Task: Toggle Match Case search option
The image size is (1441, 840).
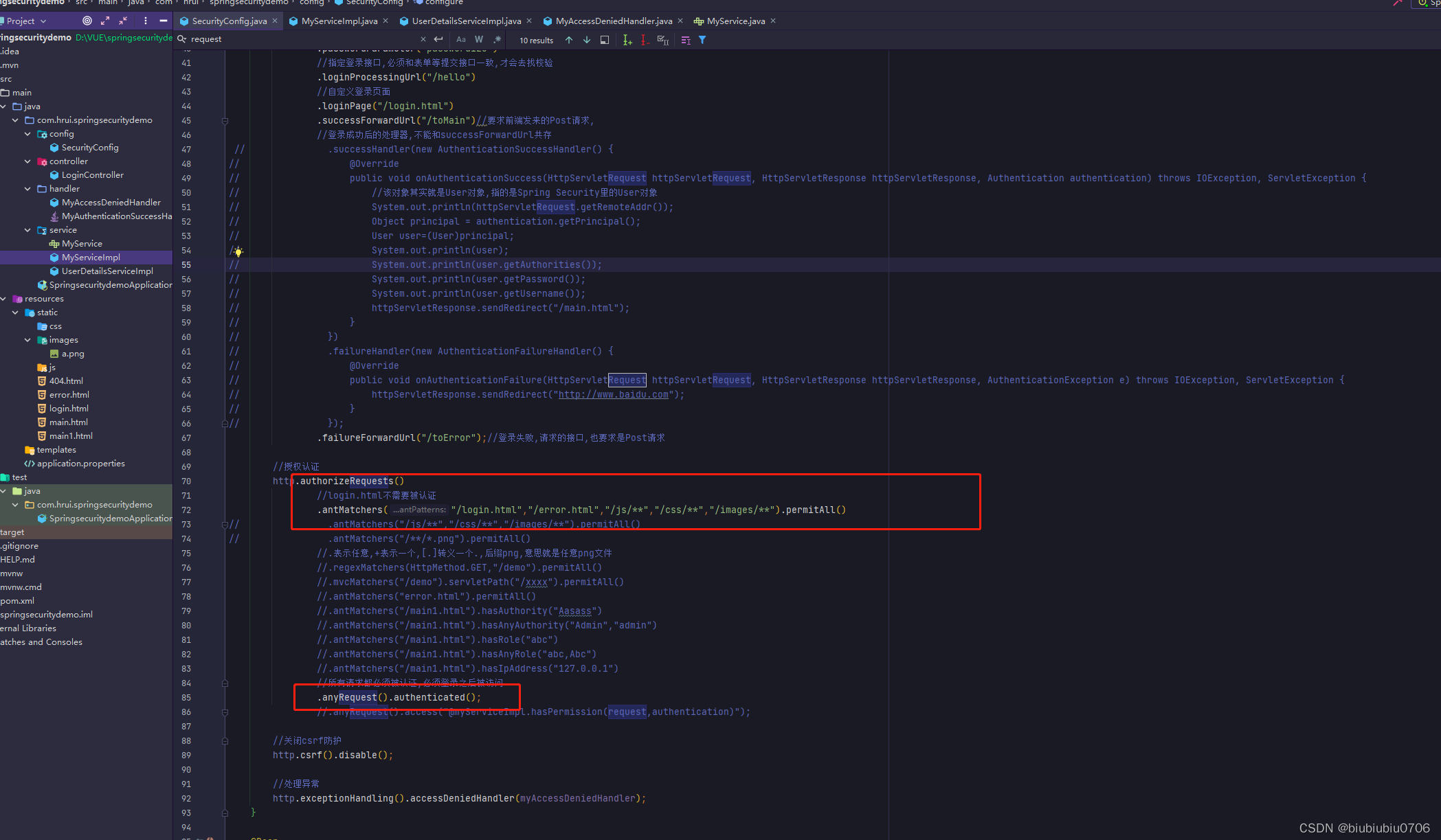Action: tap(460, 40)
